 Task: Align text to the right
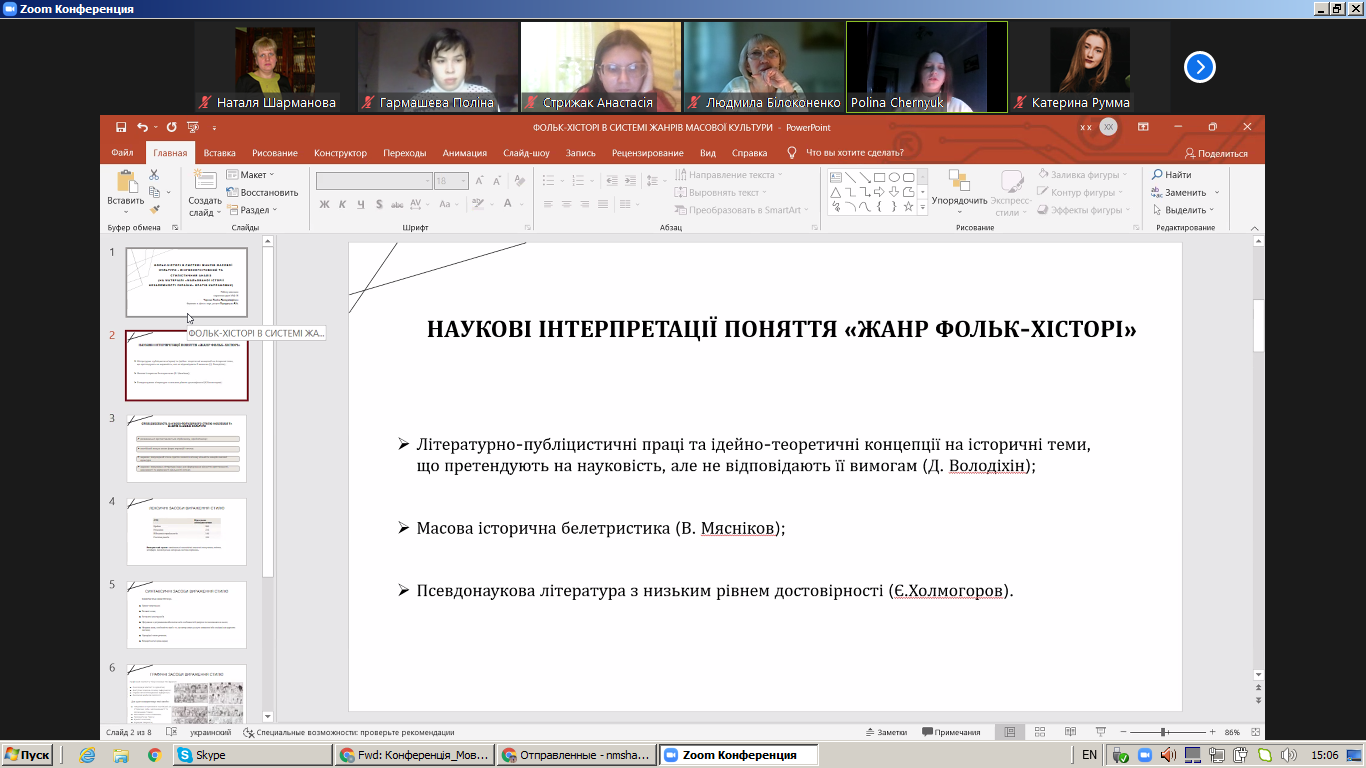(x=585, y=204)
